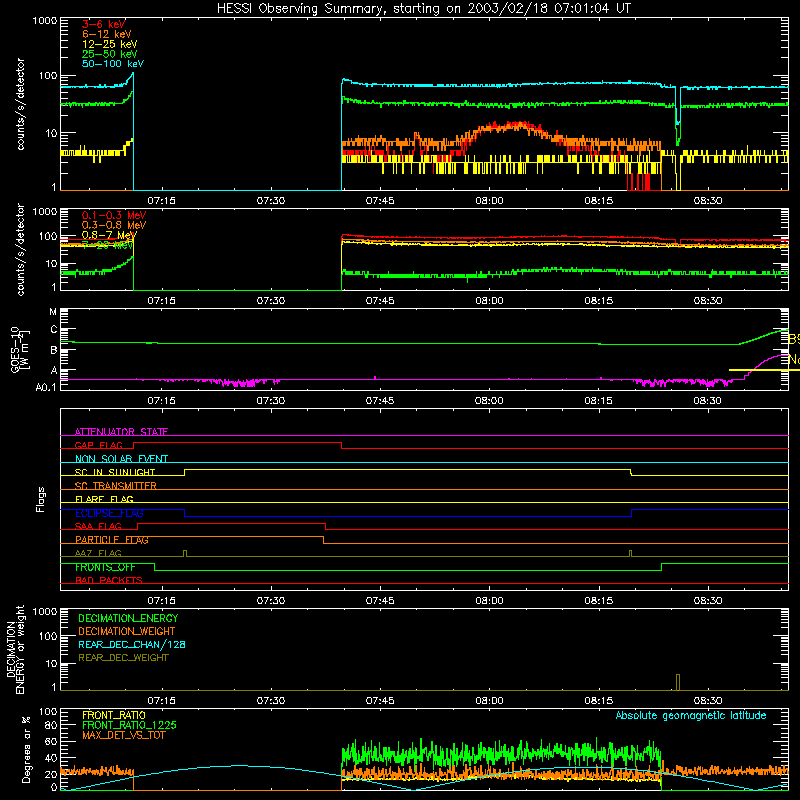
Task: Select the cyan 50-100 keV legend entry
Action: (x=113, y=64)
